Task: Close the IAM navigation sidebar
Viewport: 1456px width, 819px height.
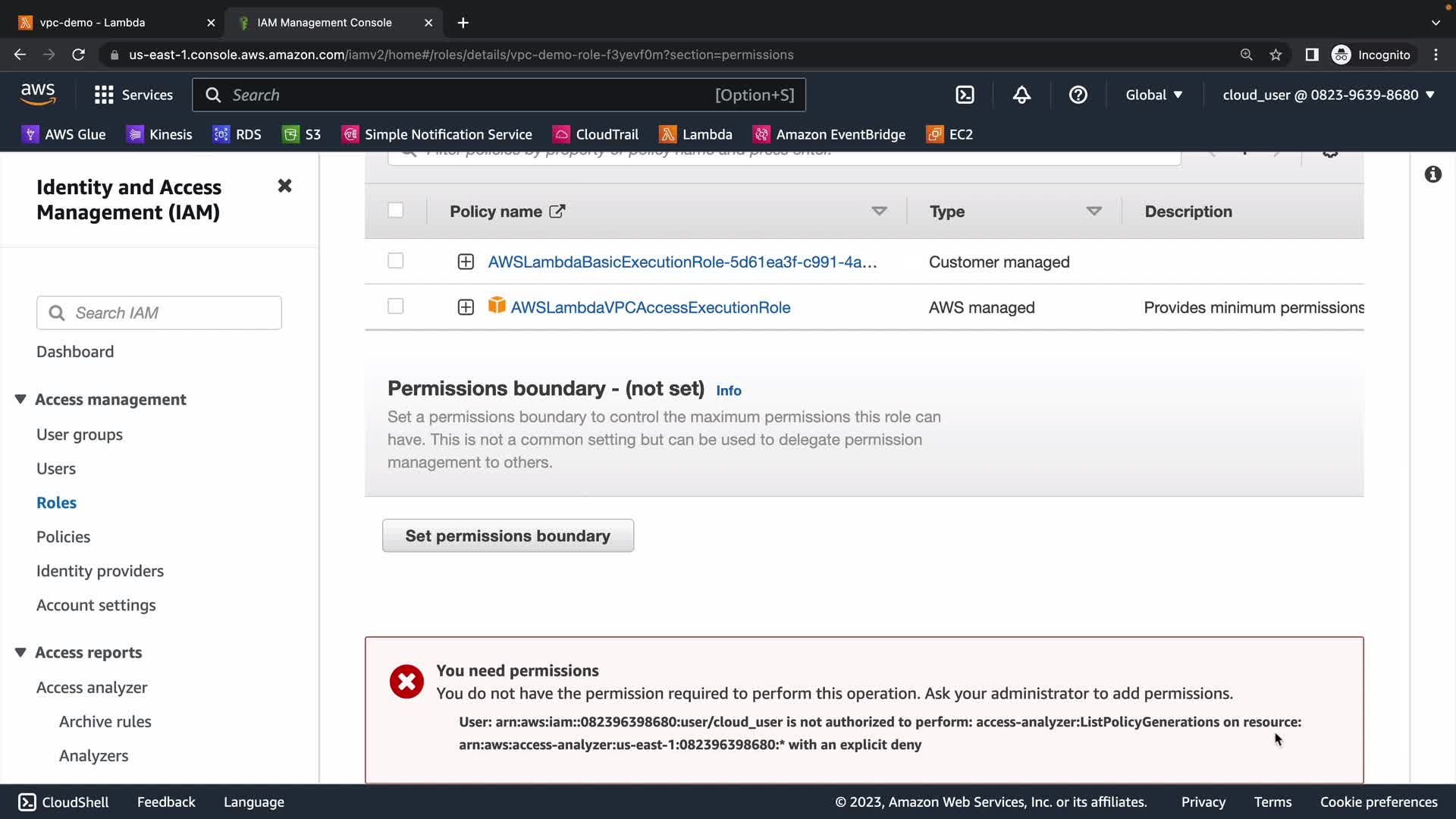Action: pos(284,186)
